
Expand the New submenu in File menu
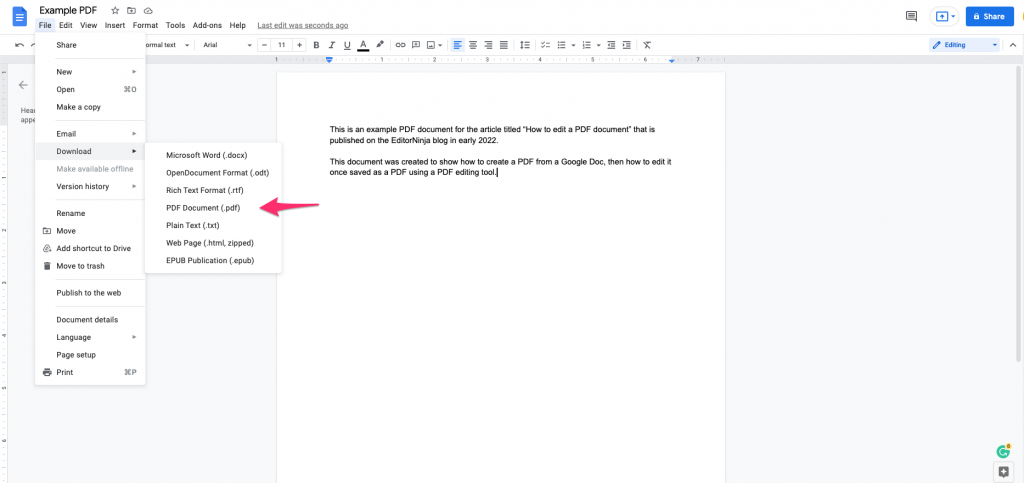(90, 72)
